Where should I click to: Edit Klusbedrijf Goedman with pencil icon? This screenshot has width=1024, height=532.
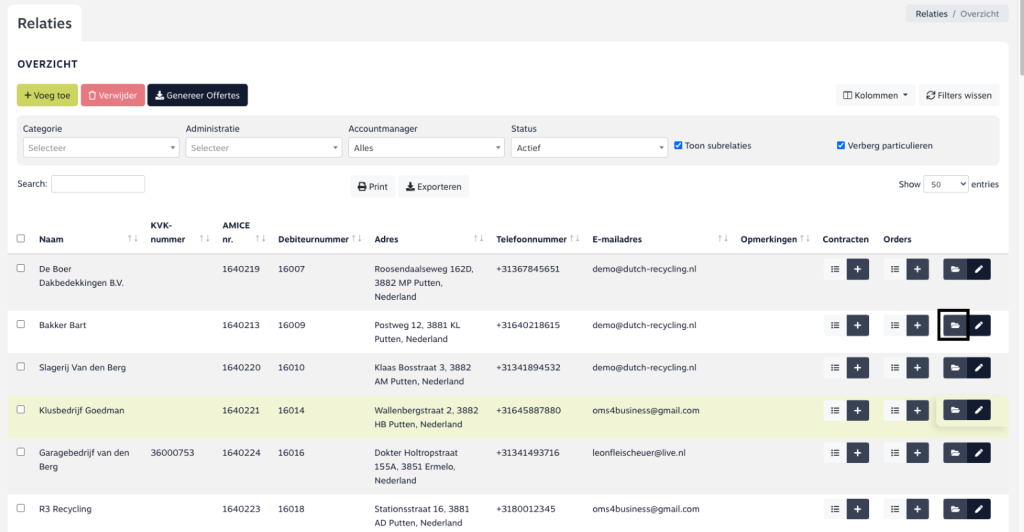click(x=979, y=410)
